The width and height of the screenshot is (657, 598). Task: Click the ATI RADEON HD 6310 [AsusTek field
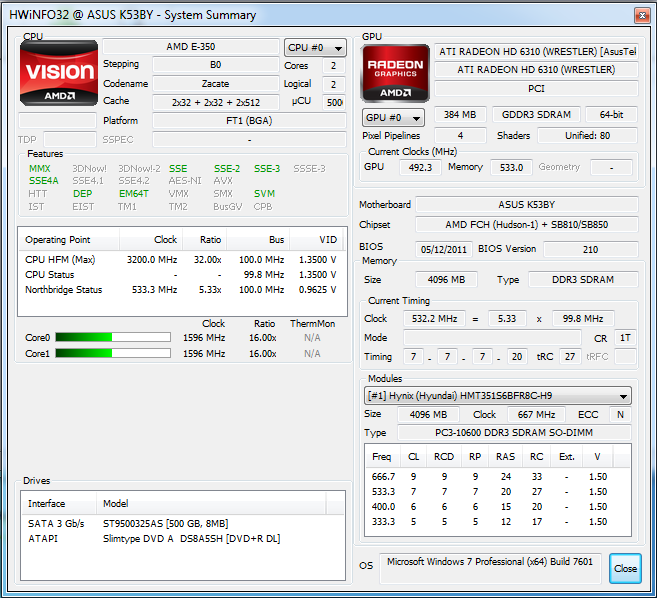point(536,52)
